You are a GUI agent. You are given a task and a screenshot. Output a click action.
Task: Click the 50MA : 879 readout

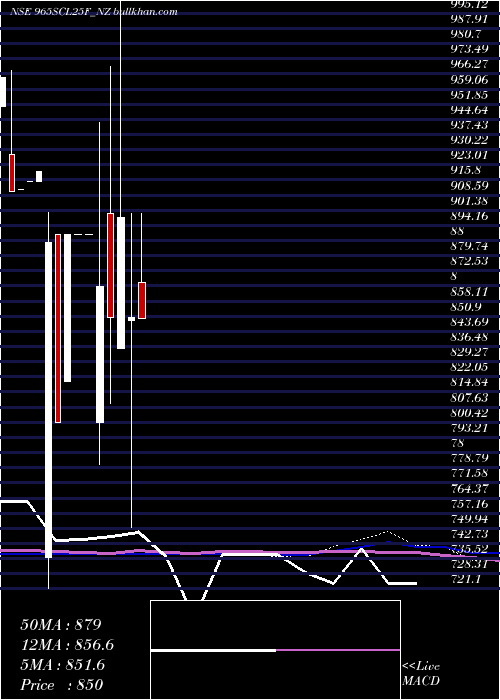(x=61, y=625)
